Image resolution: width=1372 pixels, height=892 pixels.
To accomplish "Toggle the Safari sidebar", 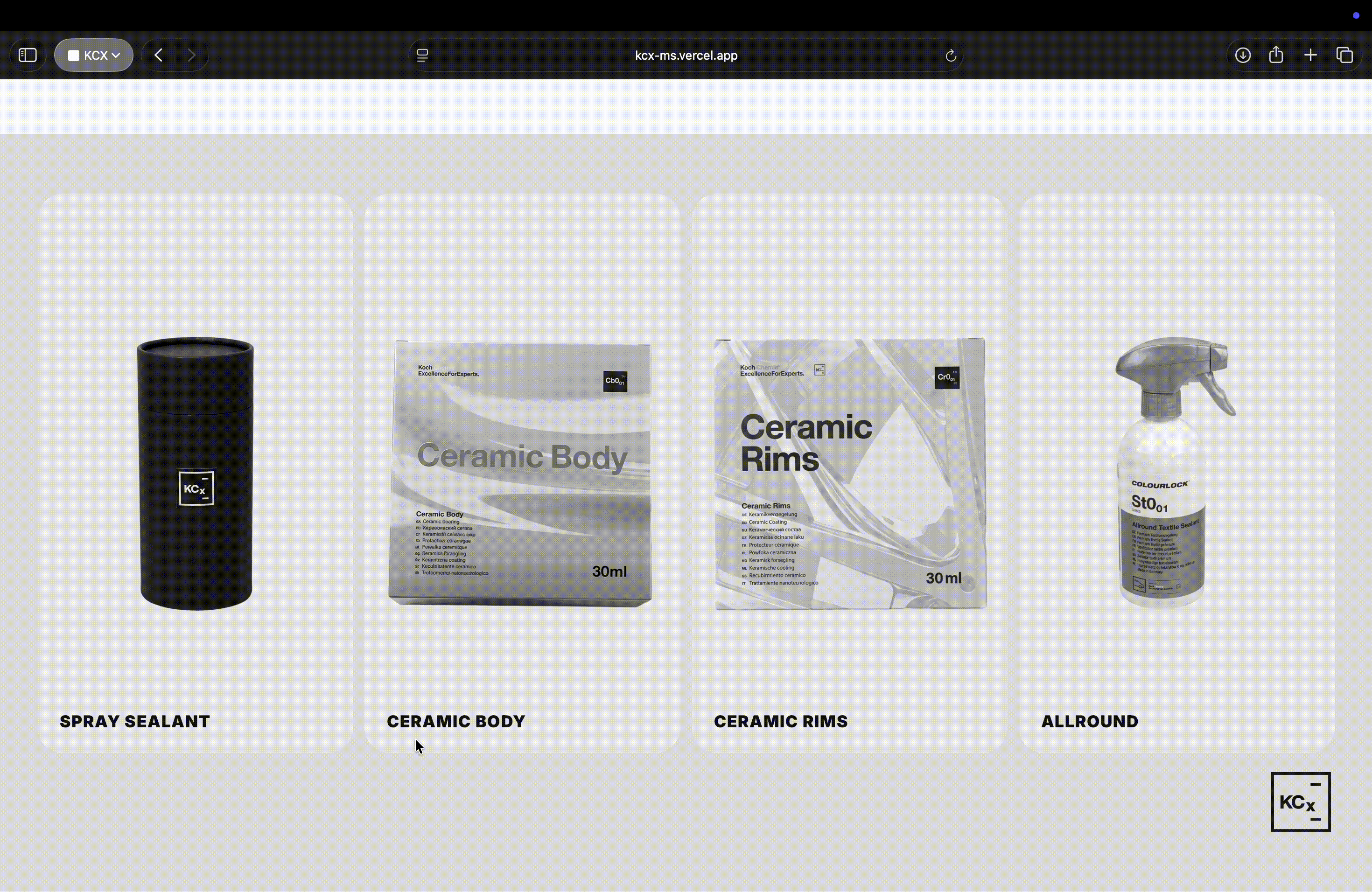I will click(28, 56).
